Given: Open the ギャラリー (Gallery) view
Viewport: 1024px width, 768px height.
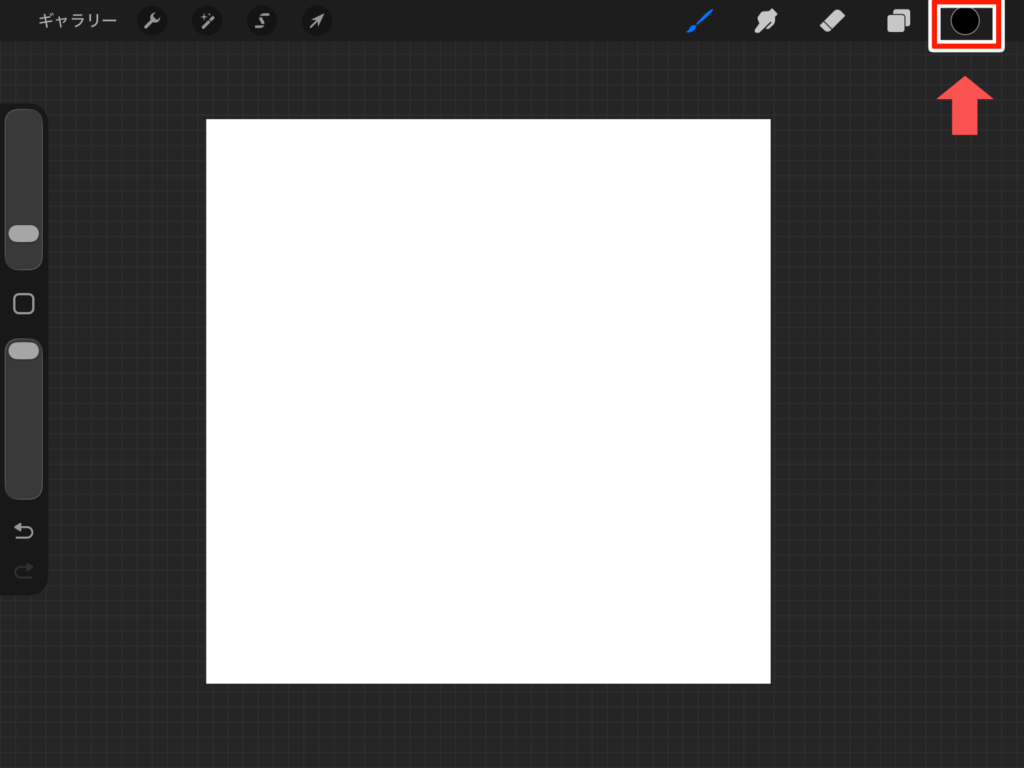Looking at the screenshot, I should (77, 21).
